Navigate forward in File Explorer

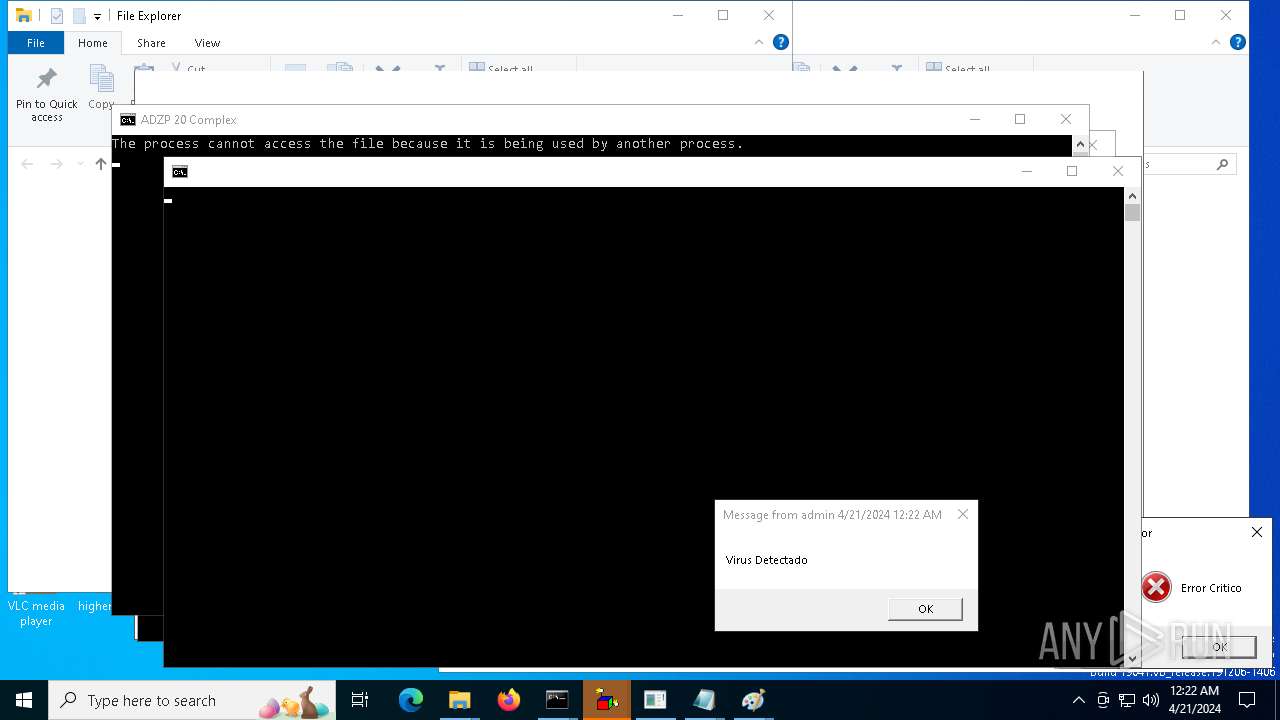click(56, 164)
